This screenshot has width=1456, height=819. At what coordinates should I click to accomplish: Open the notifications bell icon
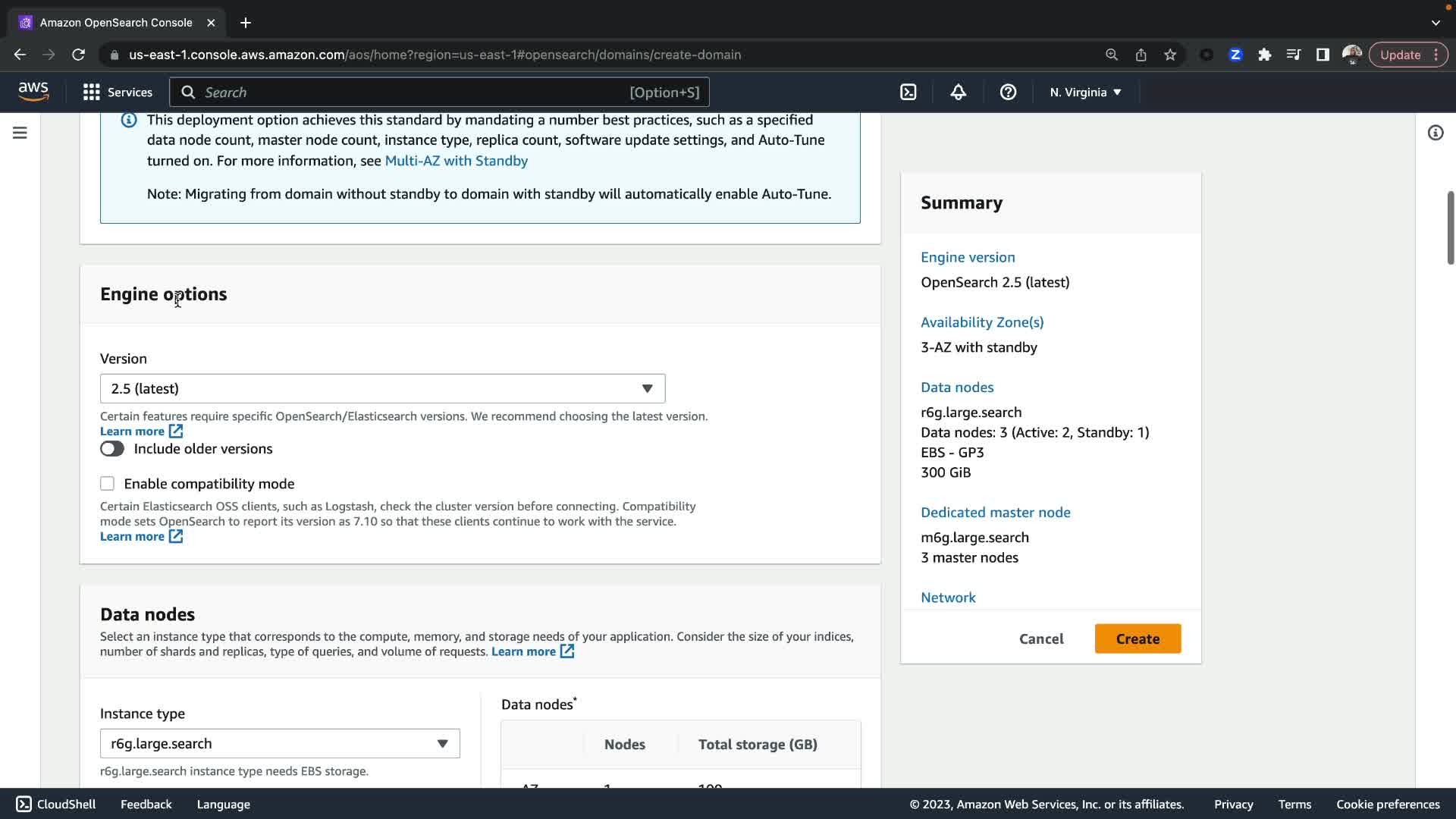pyautogui.click(x=959, y=93)
